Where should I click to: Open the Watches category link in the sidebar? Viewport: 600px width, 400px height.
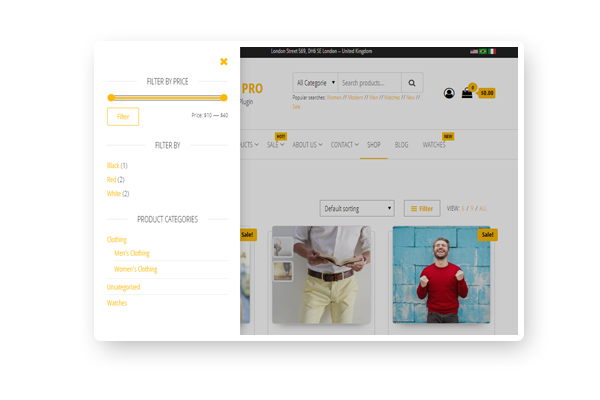click(x=117, y=303)
